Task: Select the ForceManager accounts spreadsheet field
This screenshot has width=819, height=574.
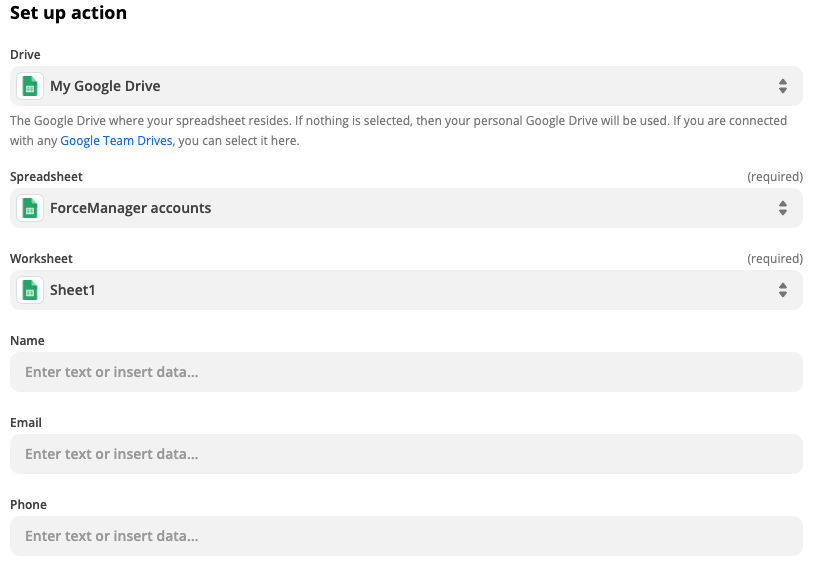Action: (406, 208)
